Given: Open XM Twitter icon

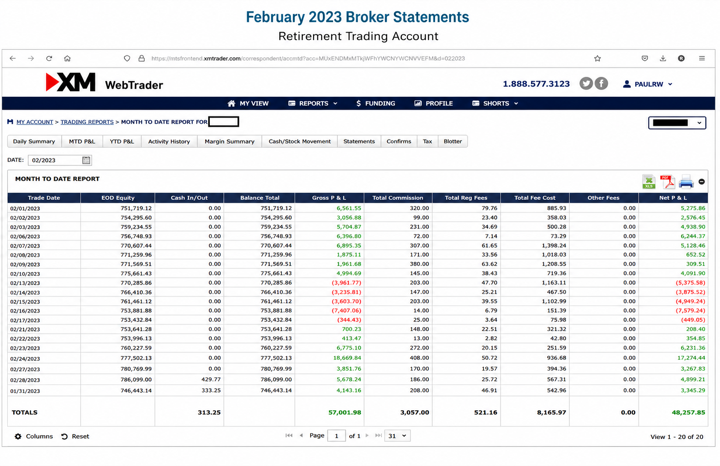Looking at the screenshot, I should point(585,83).
